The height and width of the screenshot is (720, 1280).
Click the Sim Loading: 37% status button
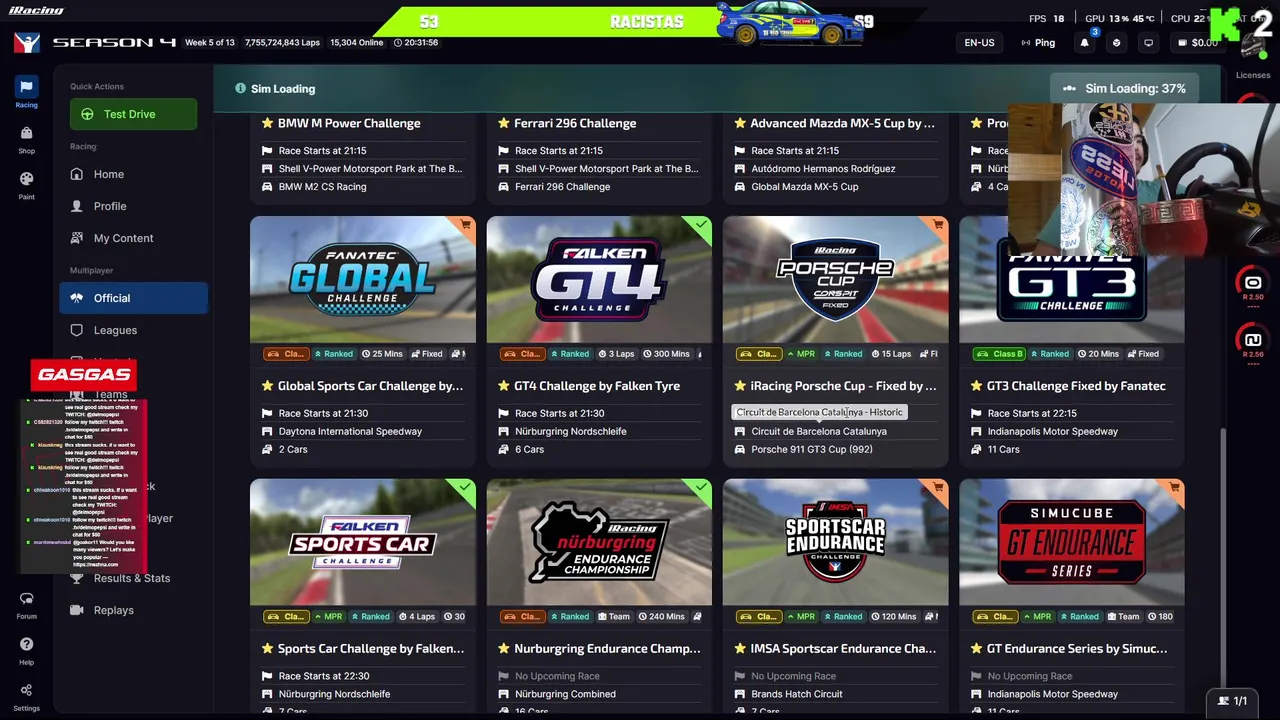(x=1126, y=88)
